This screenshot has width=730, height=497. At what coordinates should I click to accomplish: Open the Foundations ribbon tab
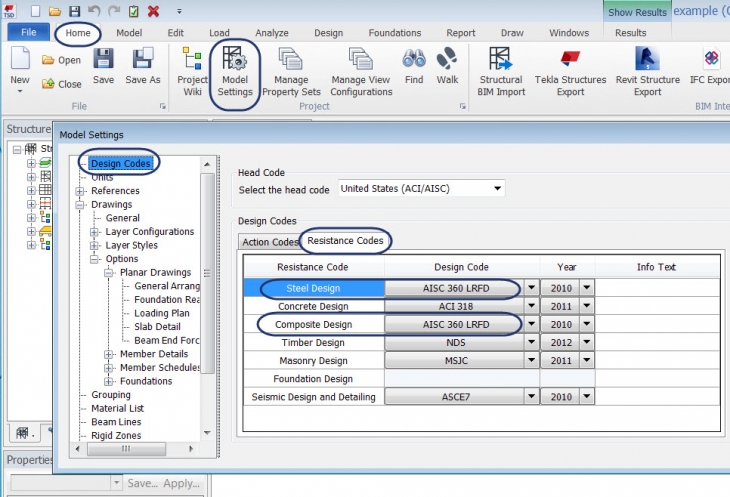[x=394, y=32]
